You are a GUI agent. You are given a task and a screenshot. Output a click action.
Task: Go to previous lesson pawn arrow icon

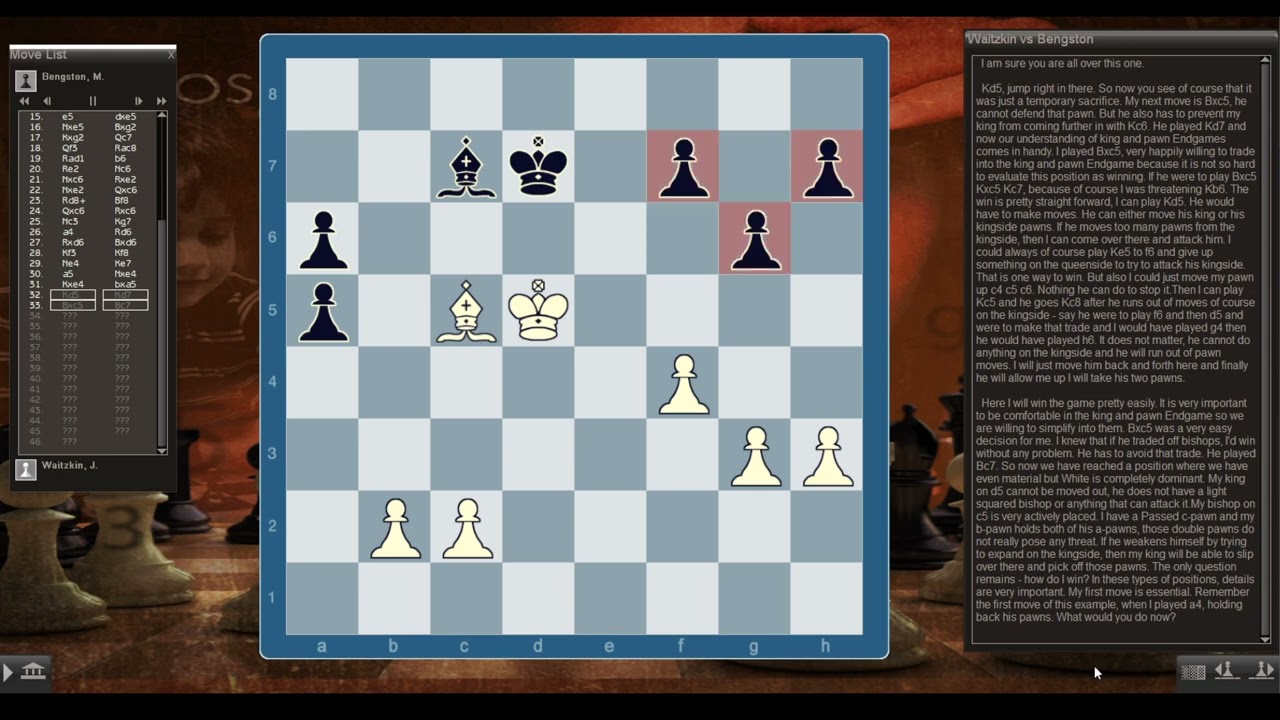point(1226,671)
